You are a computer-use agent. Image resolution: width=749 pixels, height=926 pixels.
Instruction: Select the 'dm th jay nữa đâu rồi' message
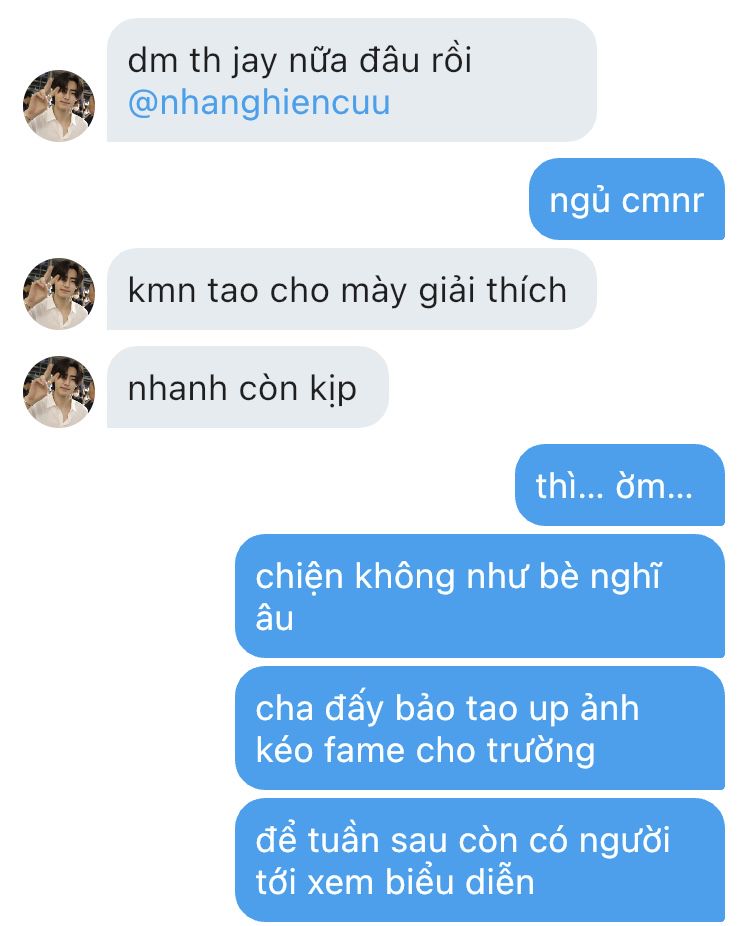(351, 80)
